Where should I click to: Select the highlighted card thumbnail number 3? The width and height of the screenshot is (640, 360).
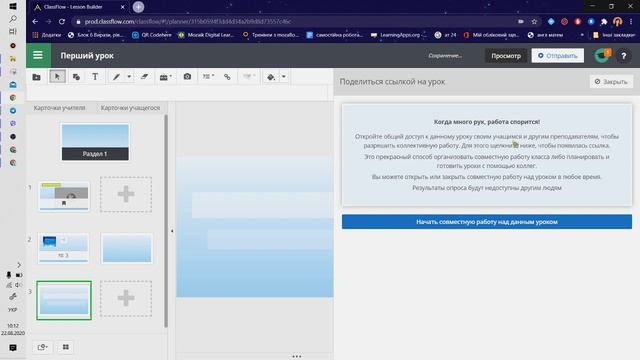coord(64,300)
